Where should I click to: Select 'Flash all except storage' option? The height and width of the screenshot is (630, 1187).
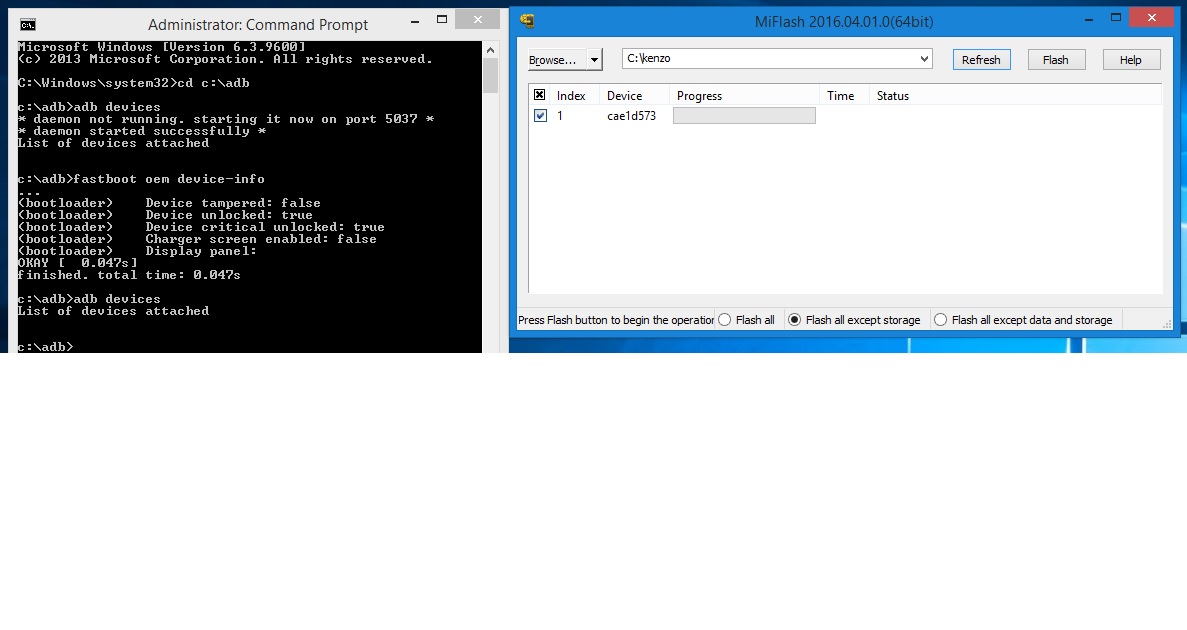coord(795,320)
